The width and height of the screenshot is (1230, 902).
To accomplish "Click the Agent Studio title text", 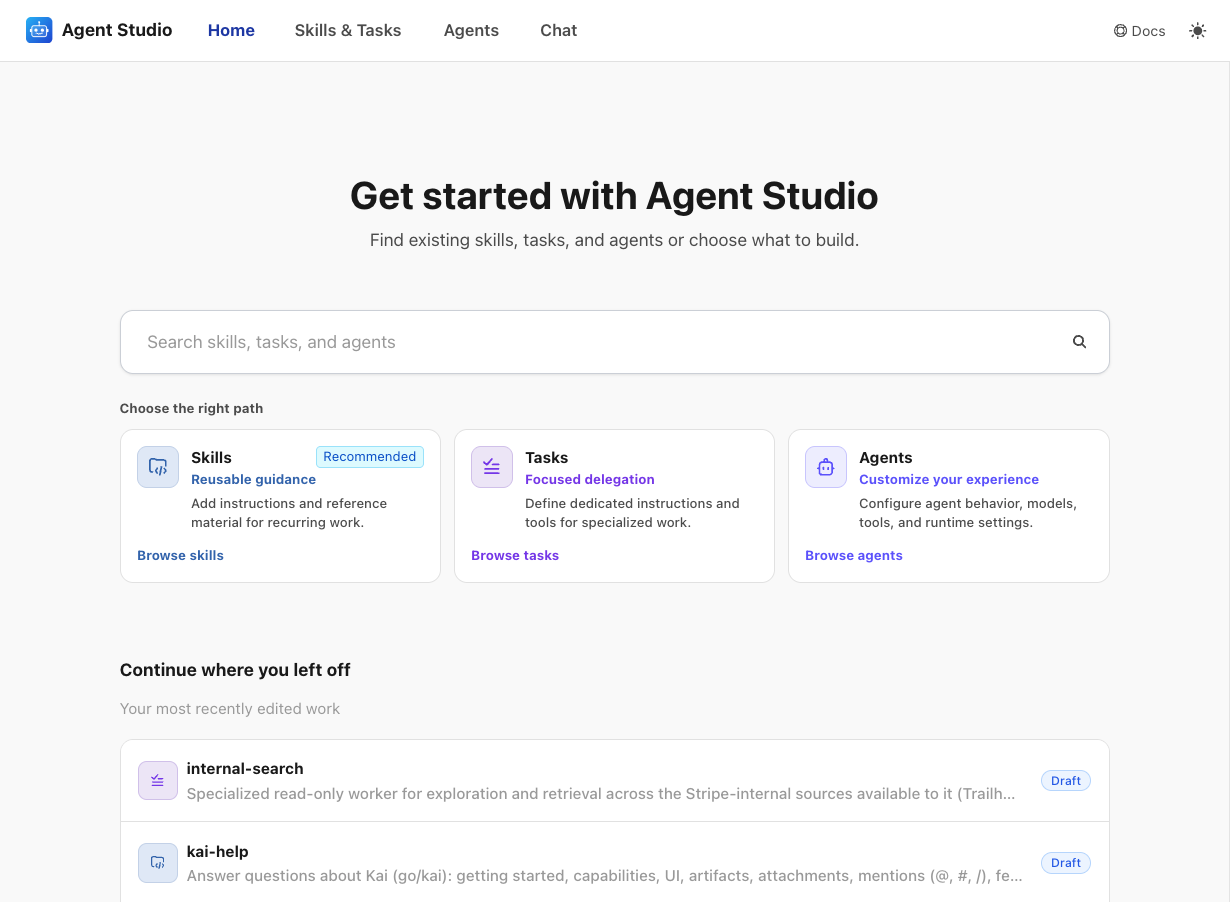I will pyautogui.click(x=117, y=30).
